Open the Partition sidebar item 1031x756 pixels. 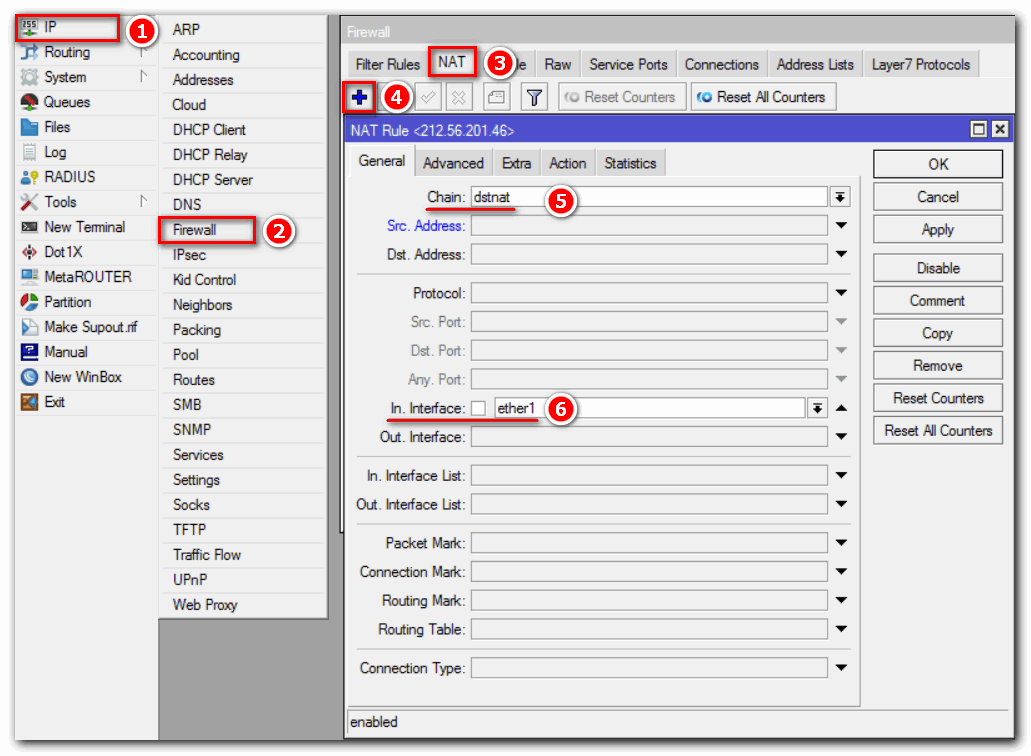click(x=67, y=302)
